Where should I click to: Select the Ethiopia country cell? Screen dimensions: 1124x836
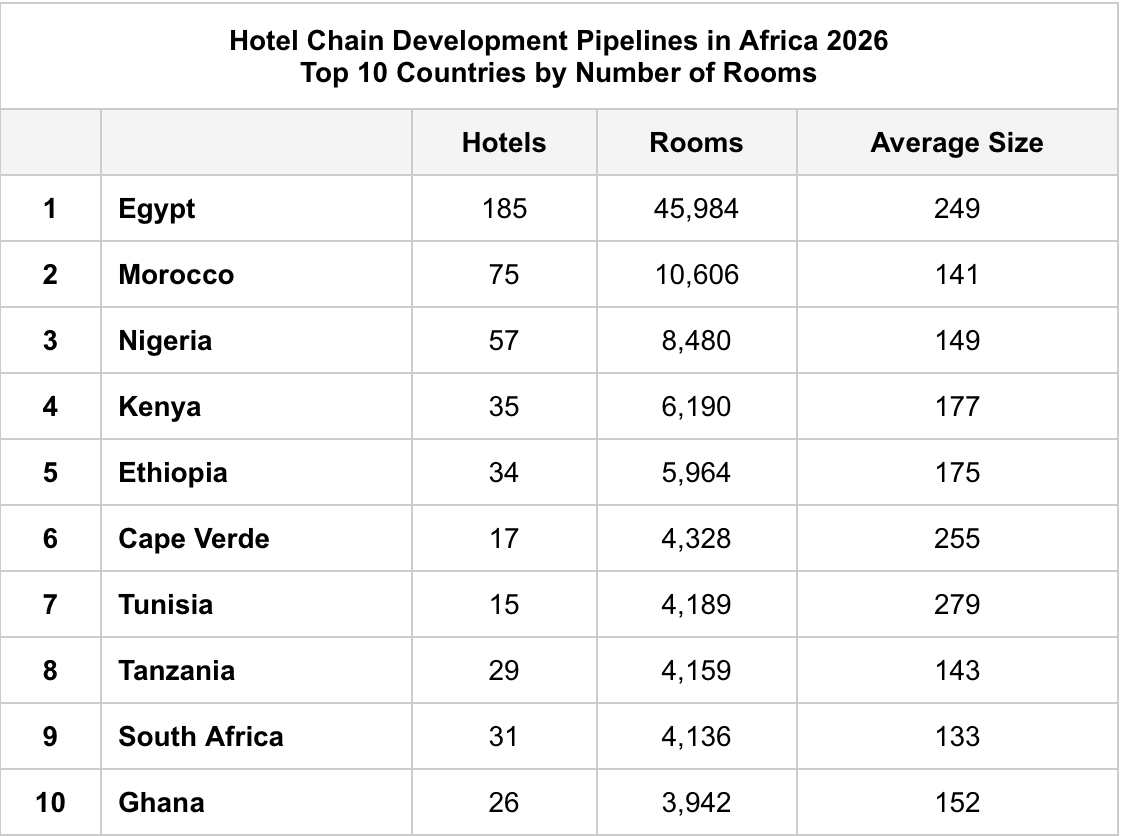(173, 472)
